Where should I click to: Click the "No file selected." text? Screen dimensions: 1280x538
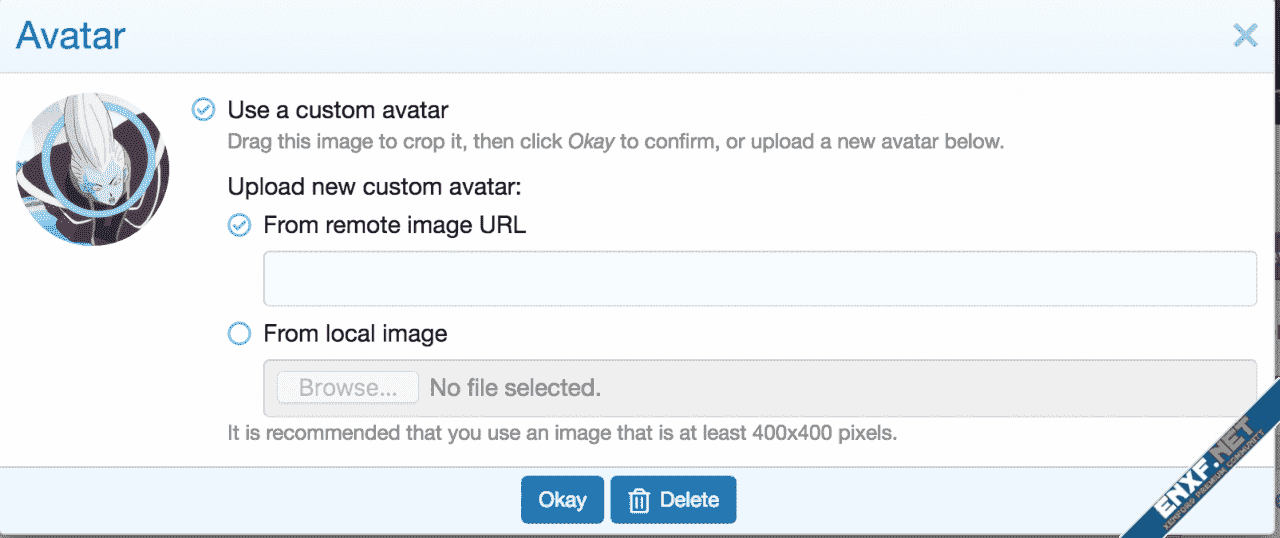click(x=515, y=387)
